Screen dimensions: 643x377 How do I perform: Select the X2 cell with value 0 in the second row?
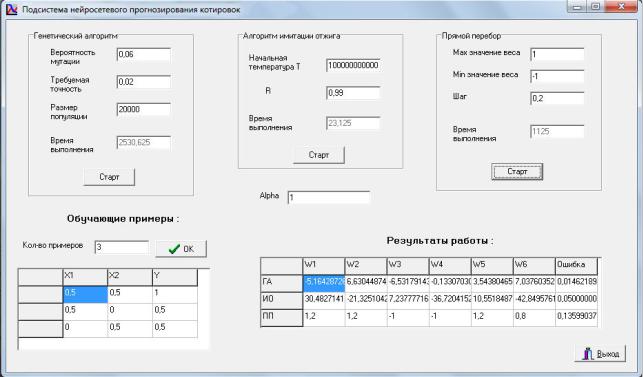130,312
